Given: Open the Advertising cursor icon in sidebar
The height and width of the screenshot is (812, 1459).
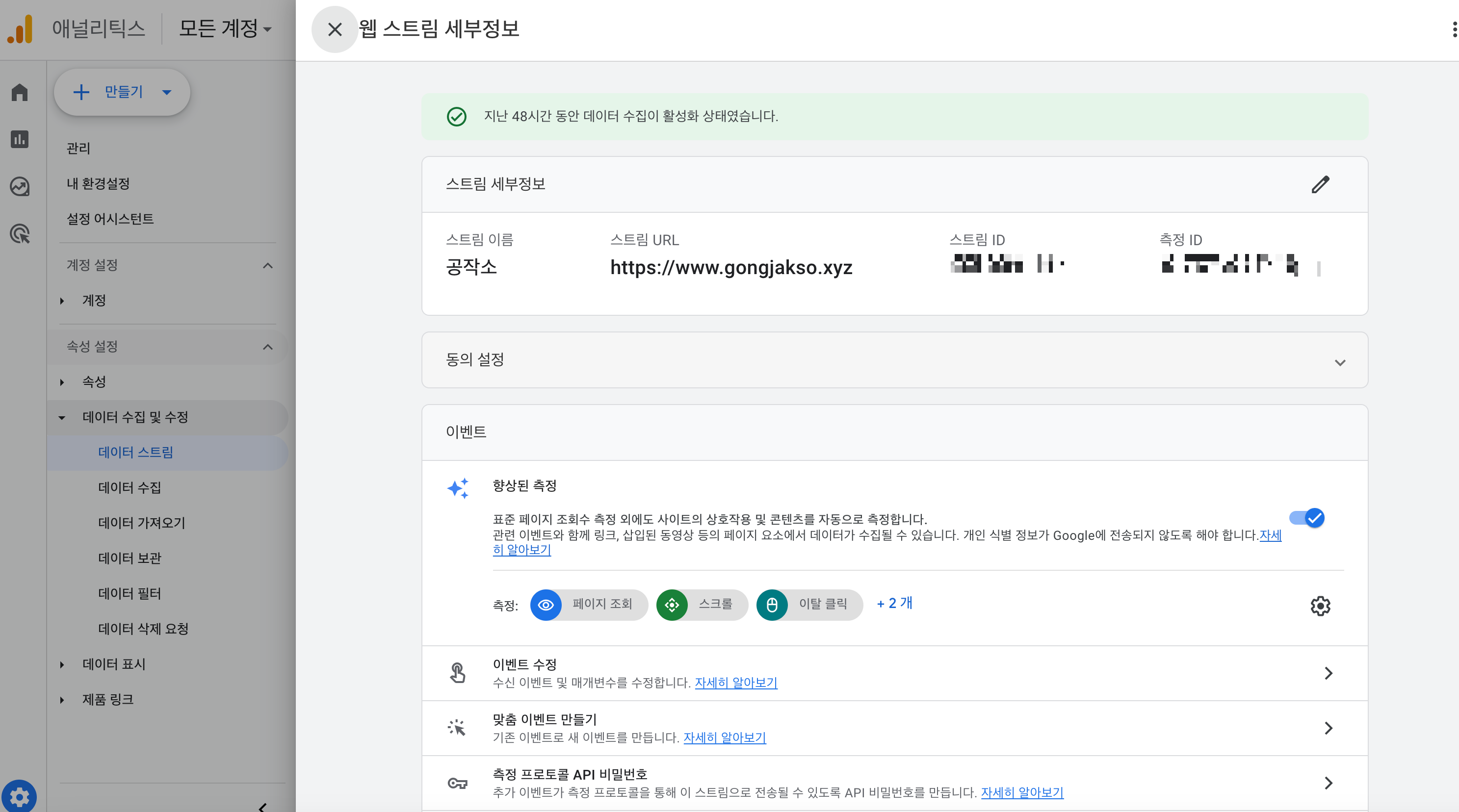Looking at the screenshot, I should [x=20, y=234].
